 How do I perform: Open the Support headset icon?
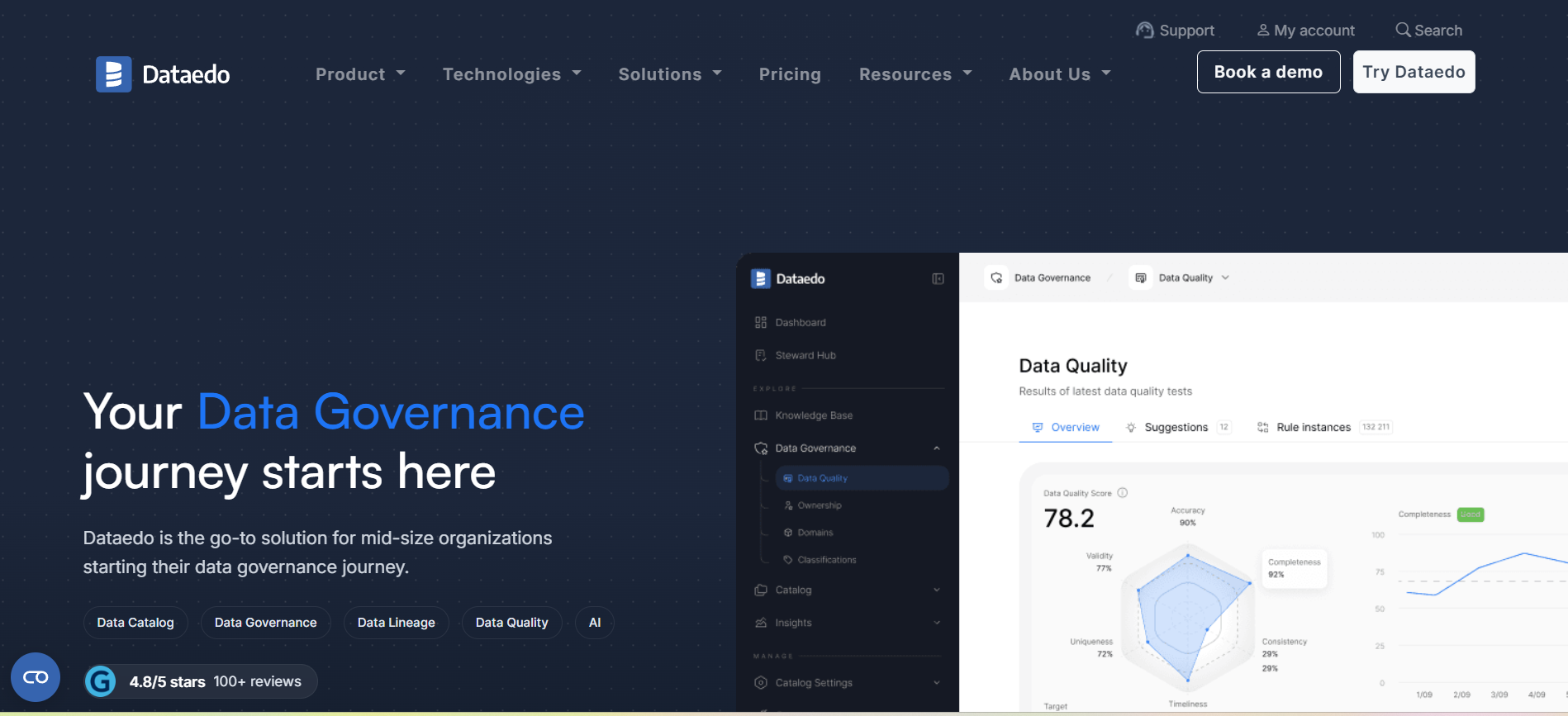(1144, 31)
